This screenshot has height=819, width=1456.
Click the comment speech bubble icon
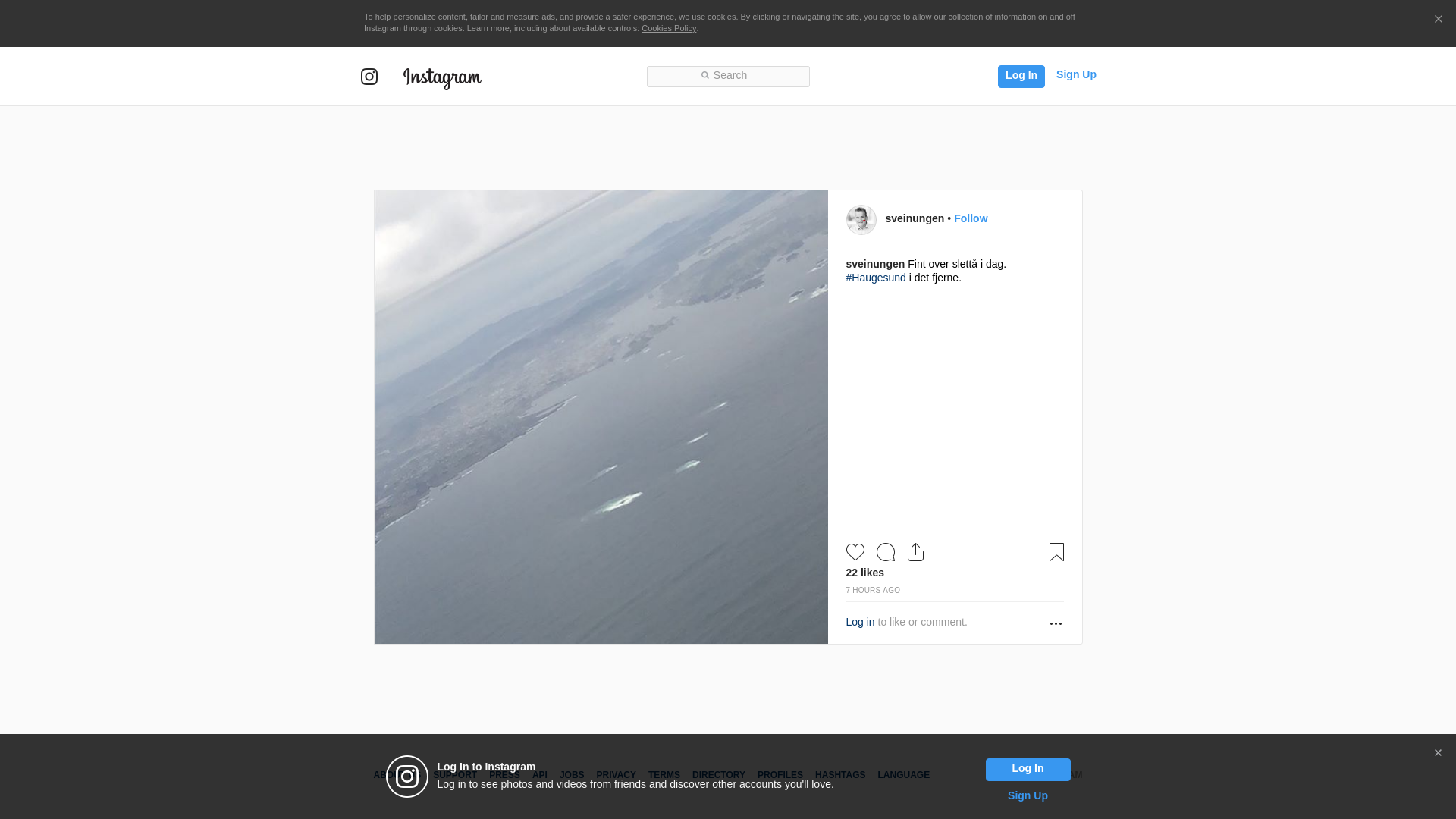click(885, 552)
